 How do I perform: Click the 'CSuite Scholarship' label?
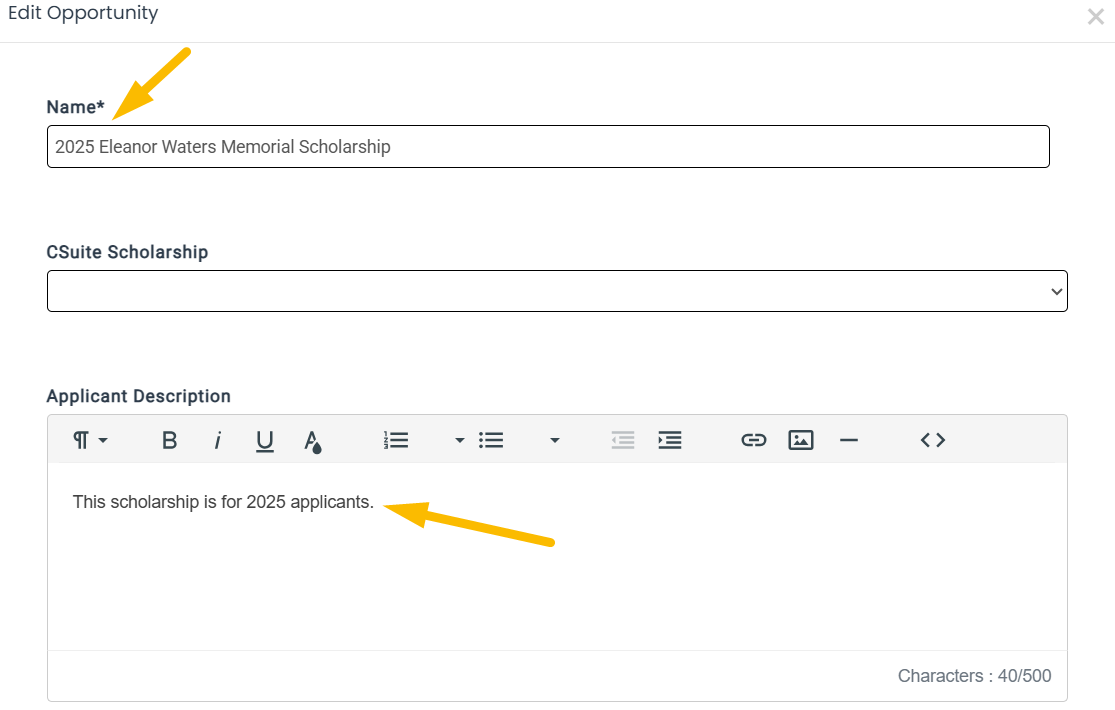click(127, 252)
